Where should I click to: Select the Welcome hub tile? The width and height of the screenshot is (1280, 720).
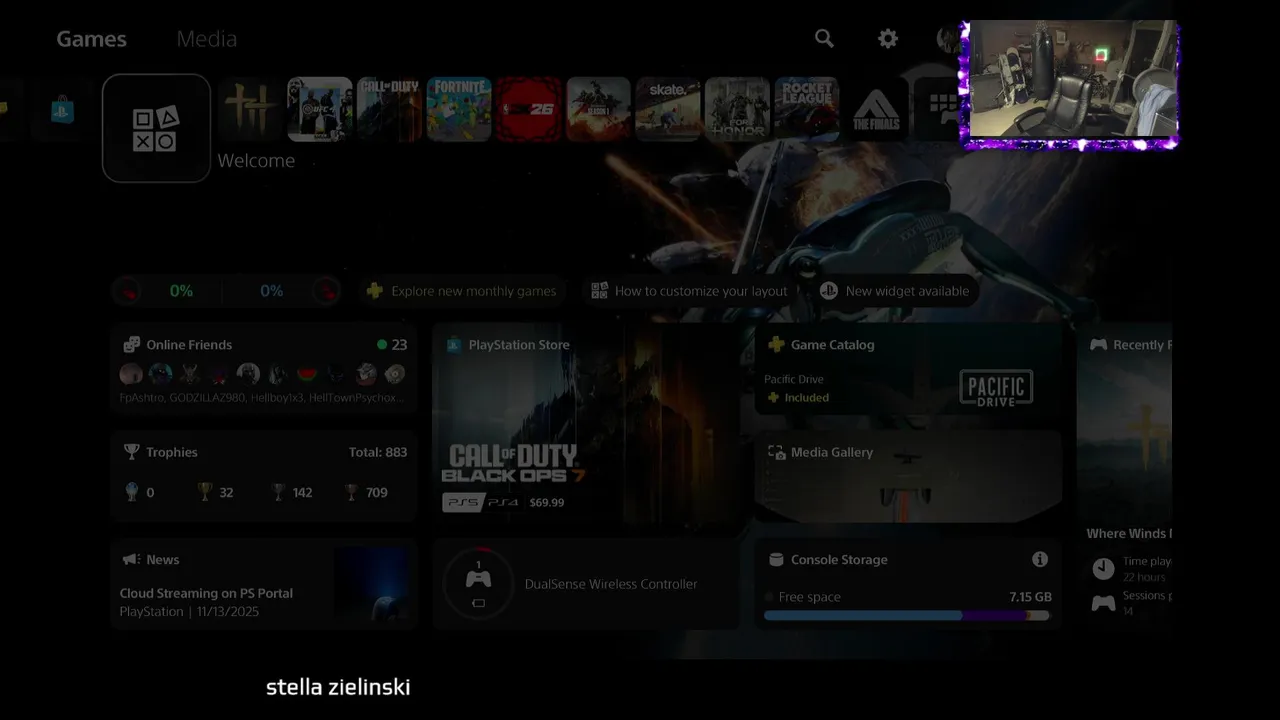(157, 128)
